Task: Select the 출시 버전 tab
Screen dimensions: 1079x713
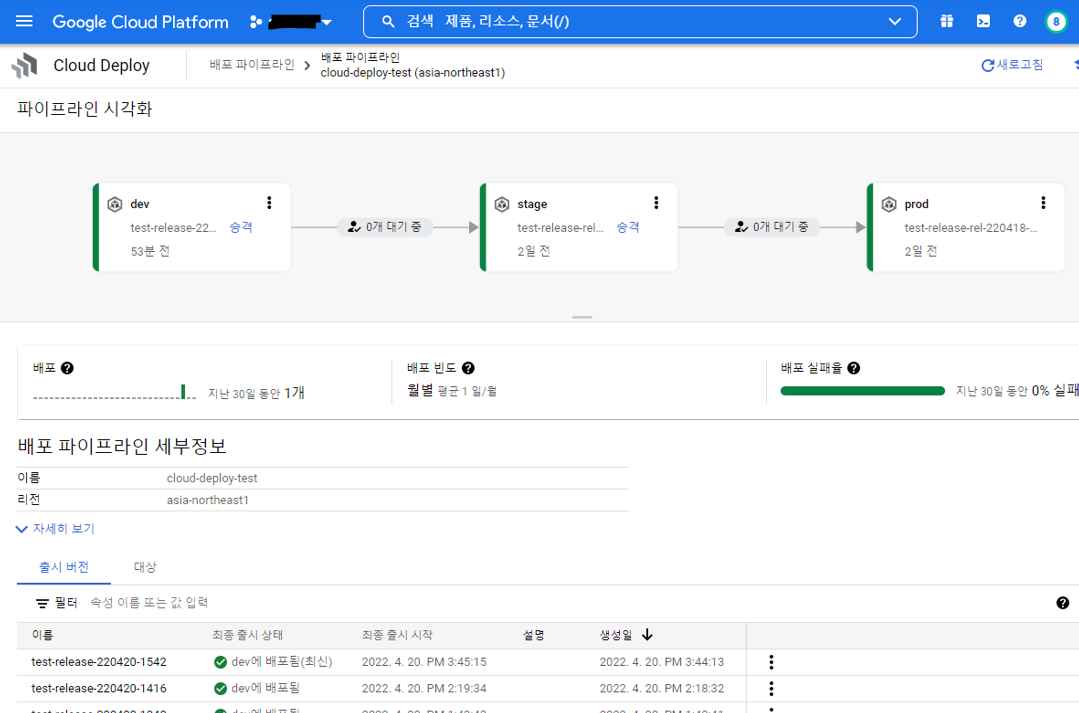Action: 64,567
